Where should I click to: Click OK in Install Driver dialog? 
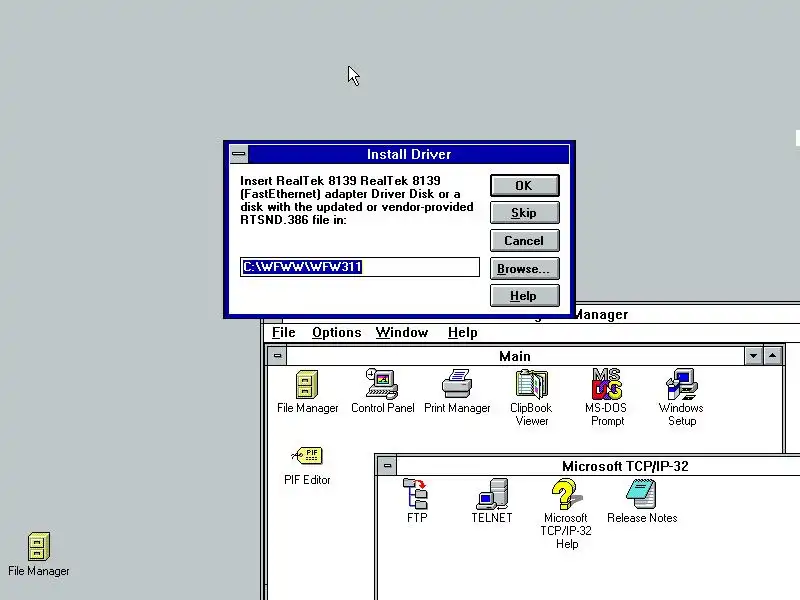click(524, 186)
